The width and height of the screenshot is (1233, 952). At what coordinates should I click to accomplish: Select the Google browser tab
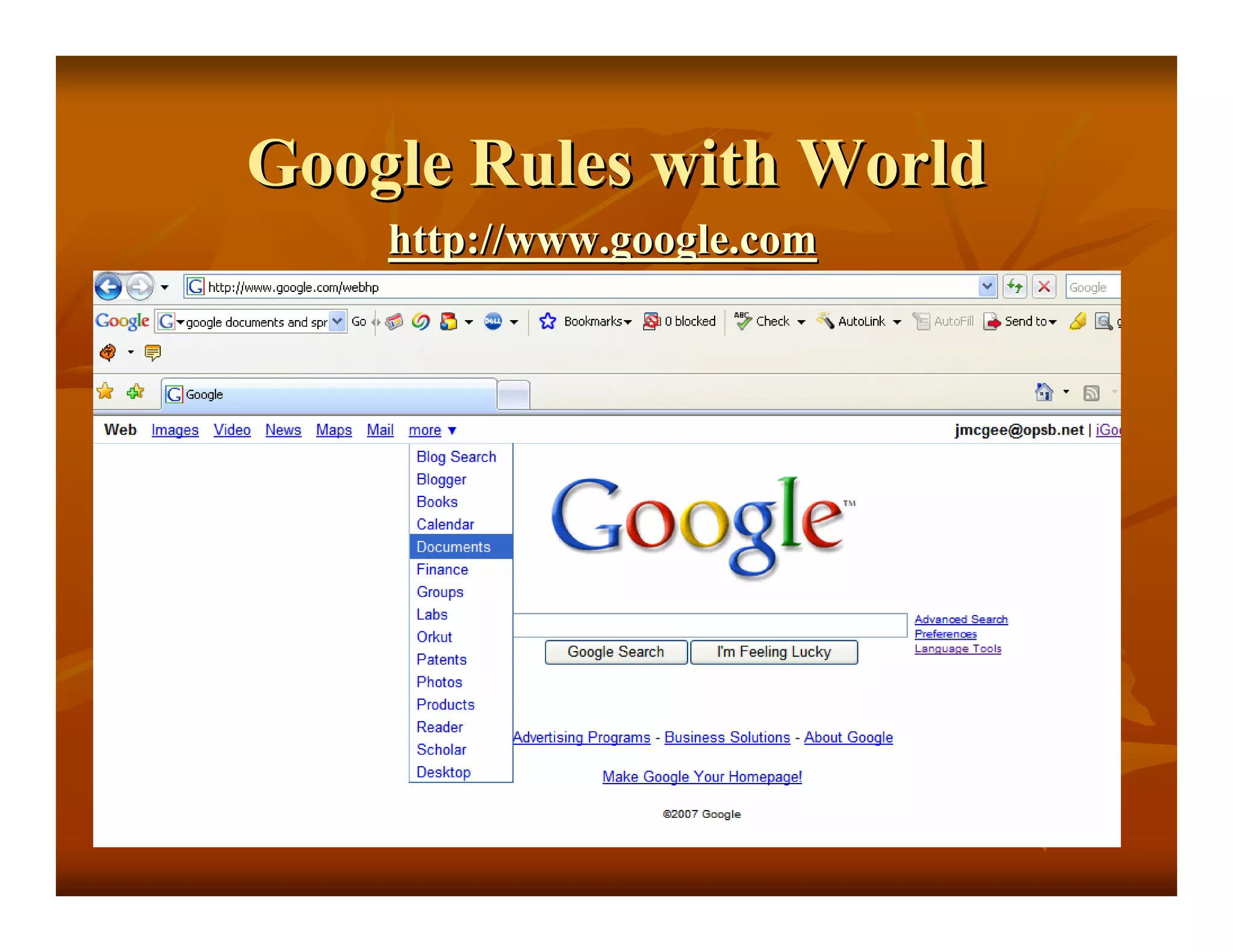tap(329, 394)
